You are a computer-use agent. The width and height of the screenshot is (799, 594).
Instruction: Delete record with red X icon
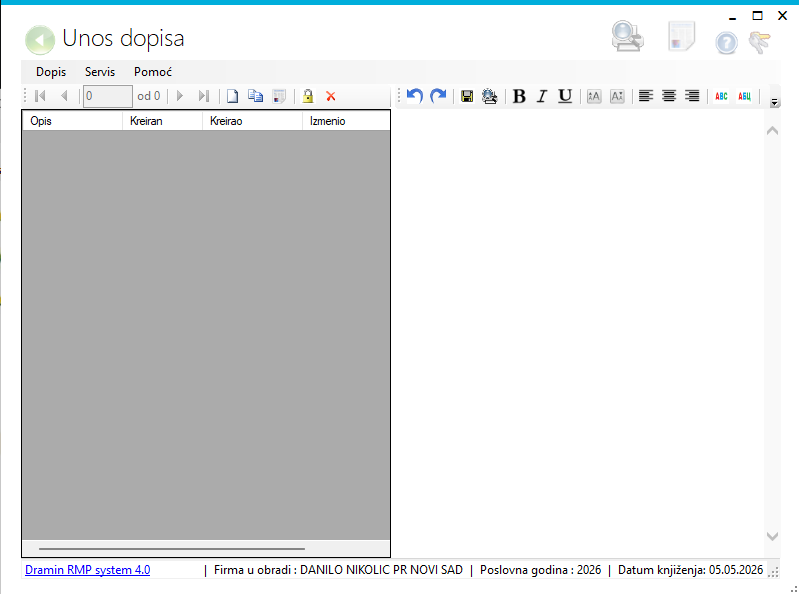pos(331,96)
